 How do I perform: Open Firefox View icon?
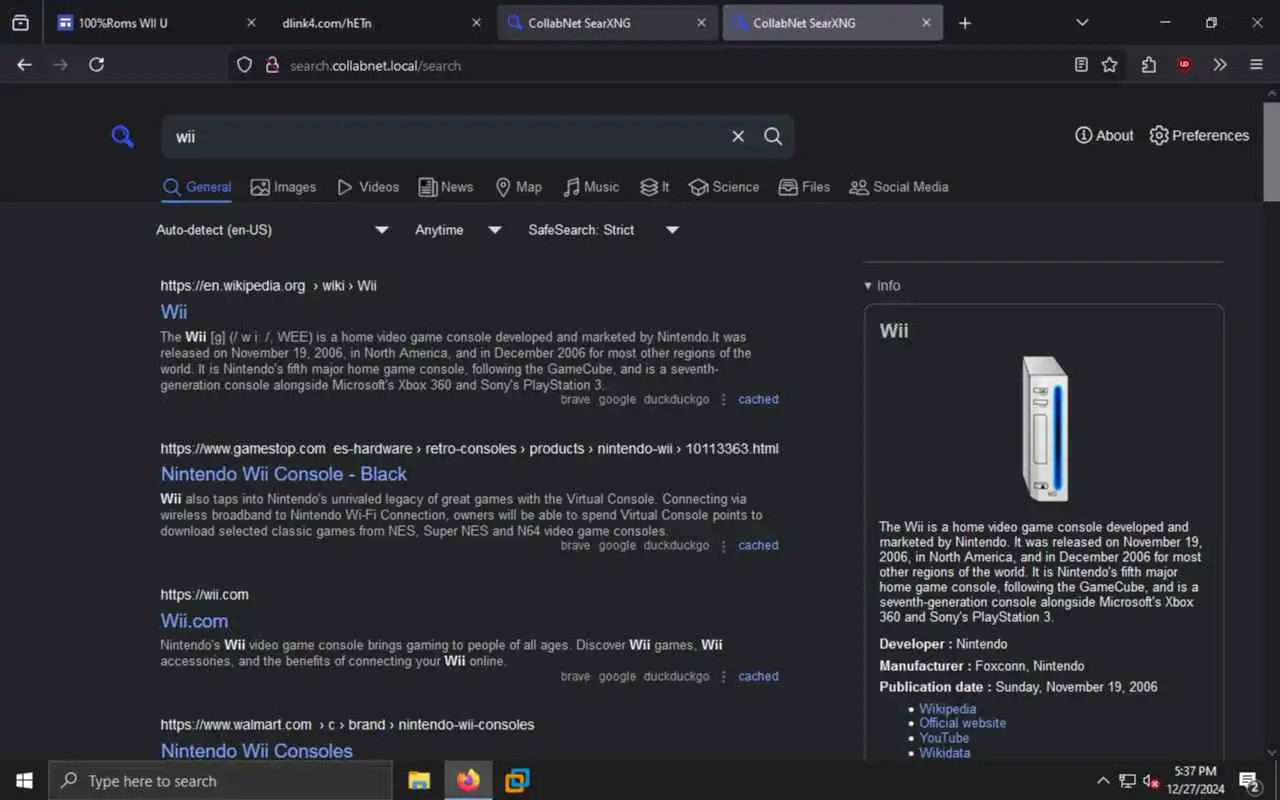[20, 23]
